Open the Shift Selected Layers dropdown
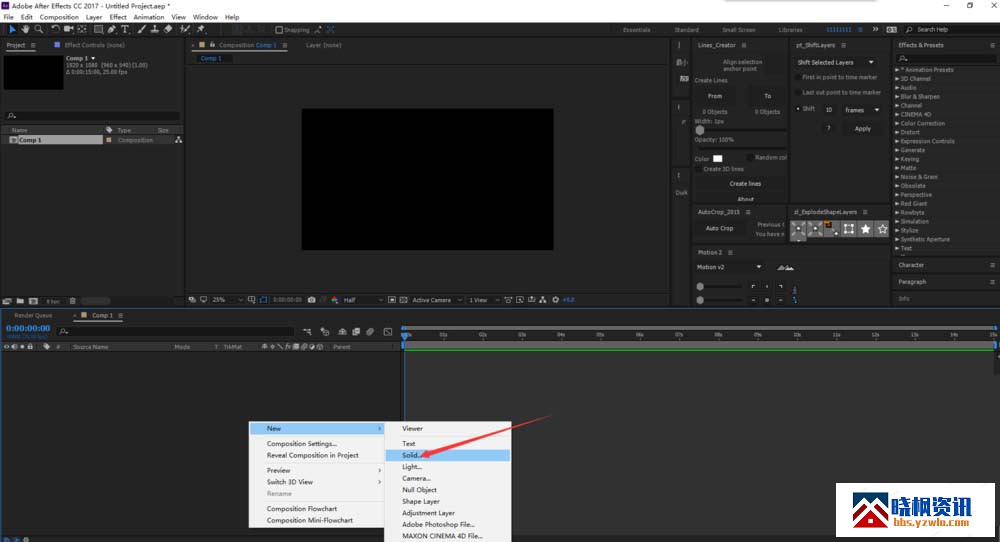The width and height of the screenshot is (1000, 542). (x=835, y=62)
